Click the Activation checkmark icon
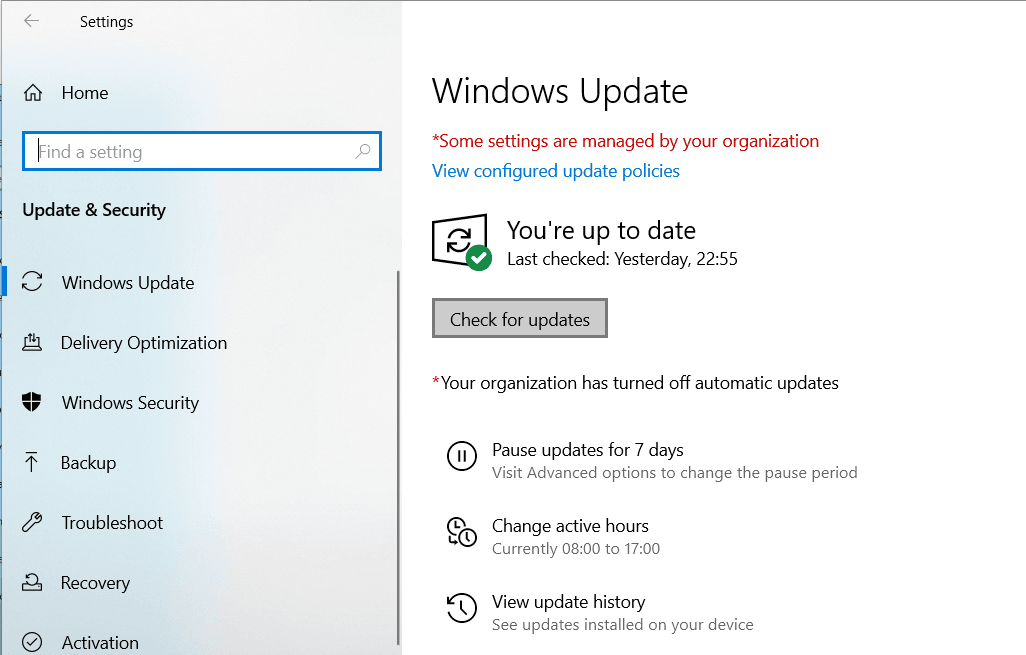 33,642
